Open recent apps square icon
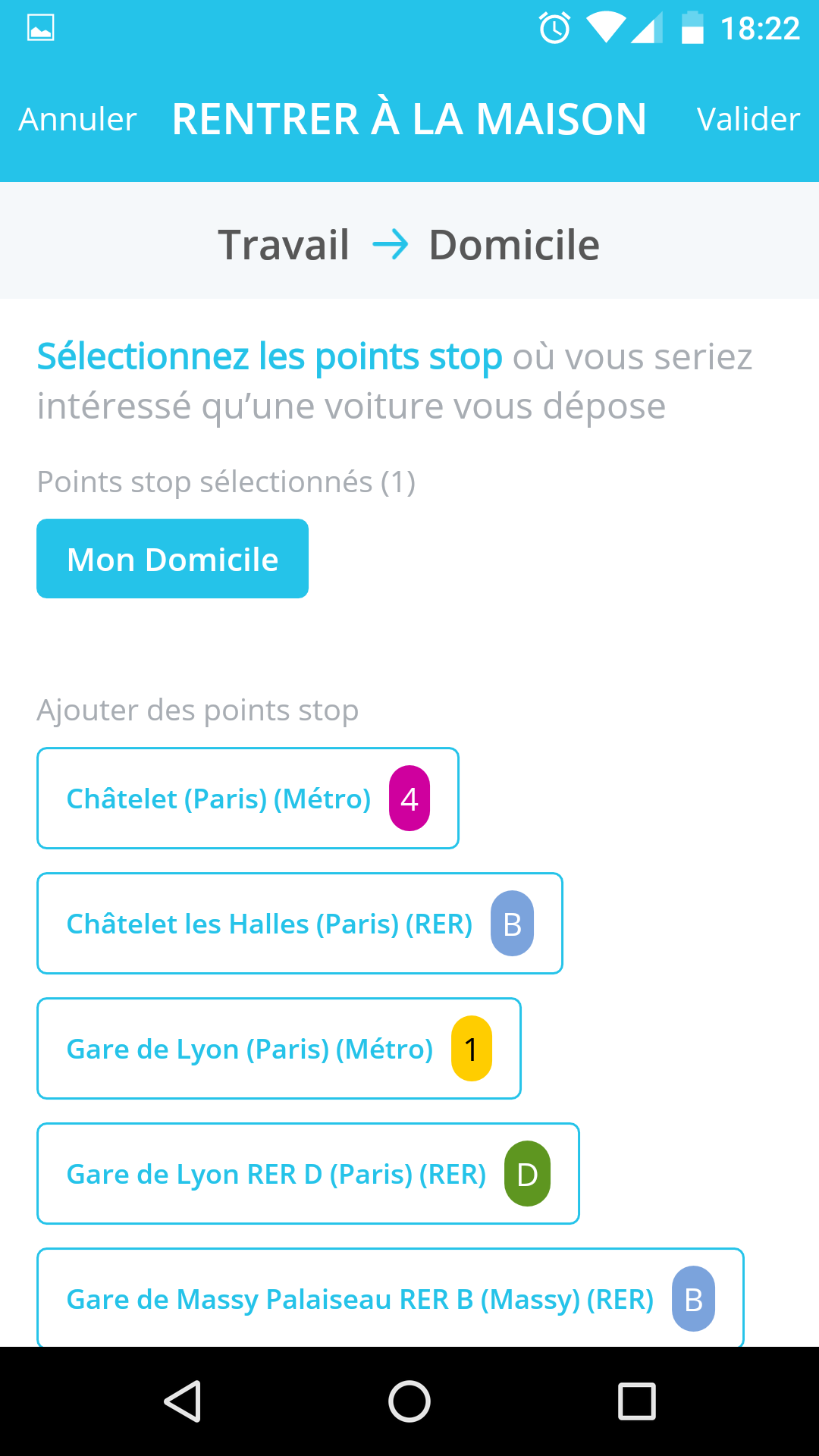The height and width of the screenshot is (1456, 819). point(637,1401)
